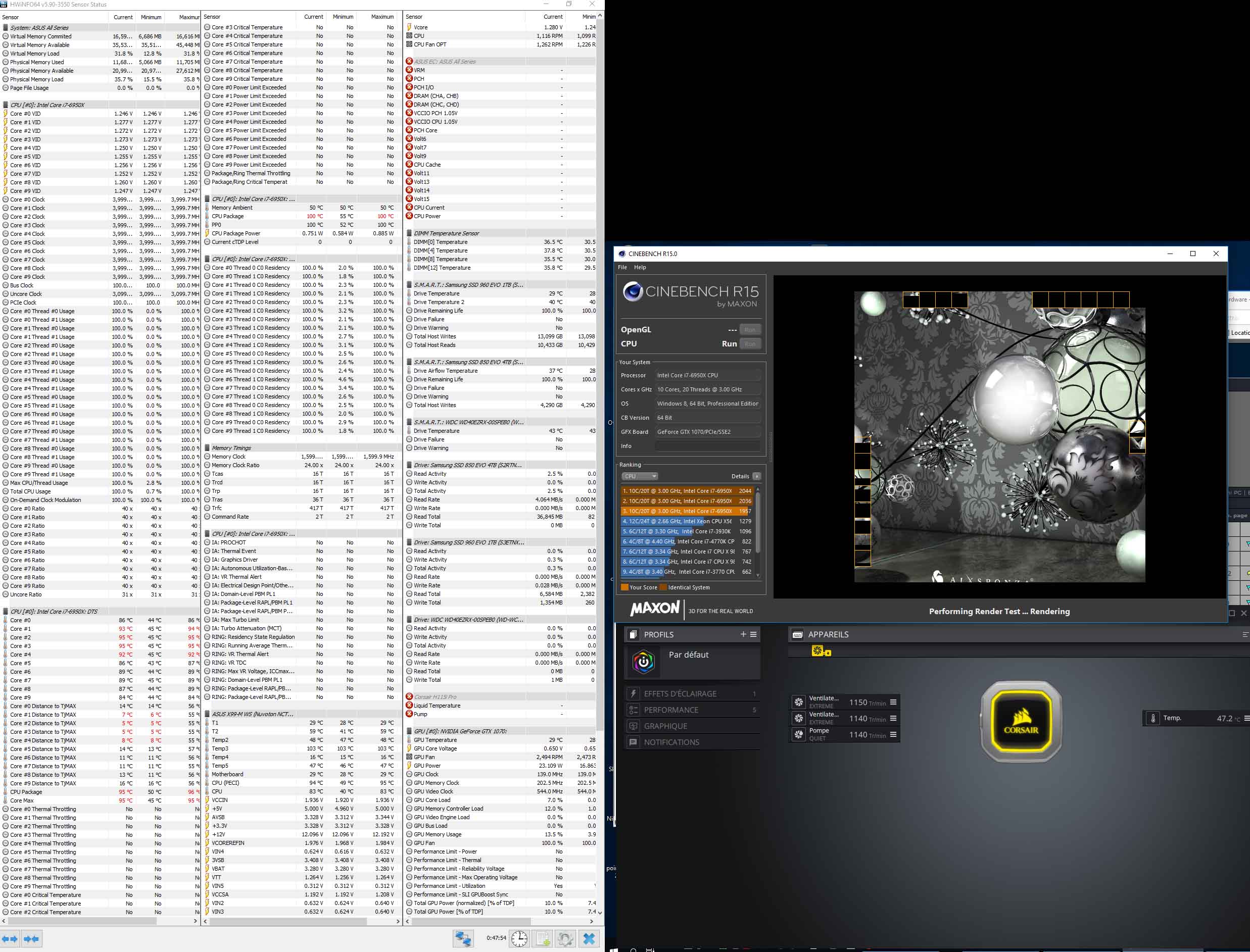Screen dimensions: 1250x952
Task: Open the Cinebench File menu
Action: click(x=622, y=267)
